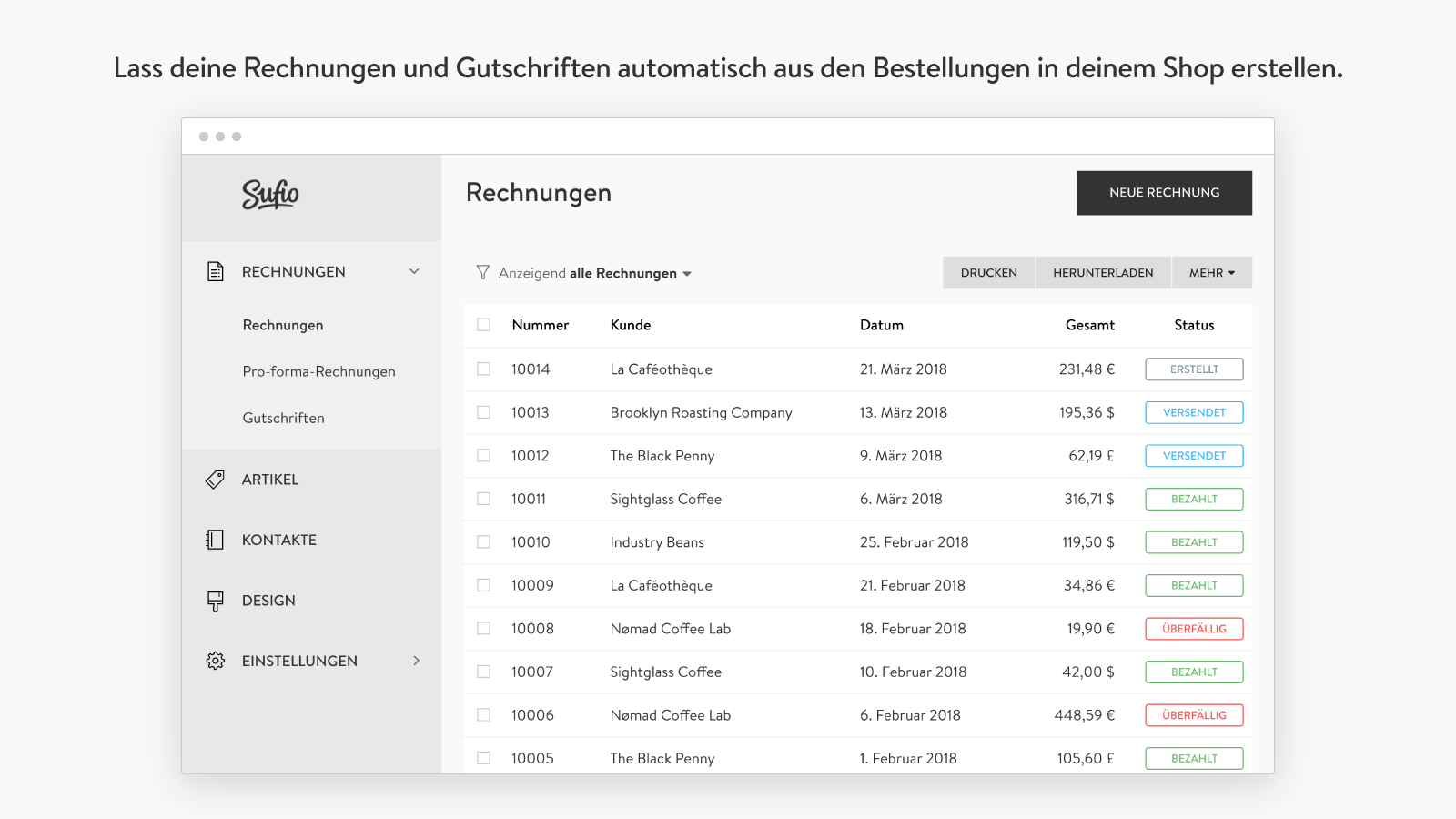The height and width of the screenshot is (819, 1456).
Task: Mark invoice 10008 checkbox
Action: point(483,628)
